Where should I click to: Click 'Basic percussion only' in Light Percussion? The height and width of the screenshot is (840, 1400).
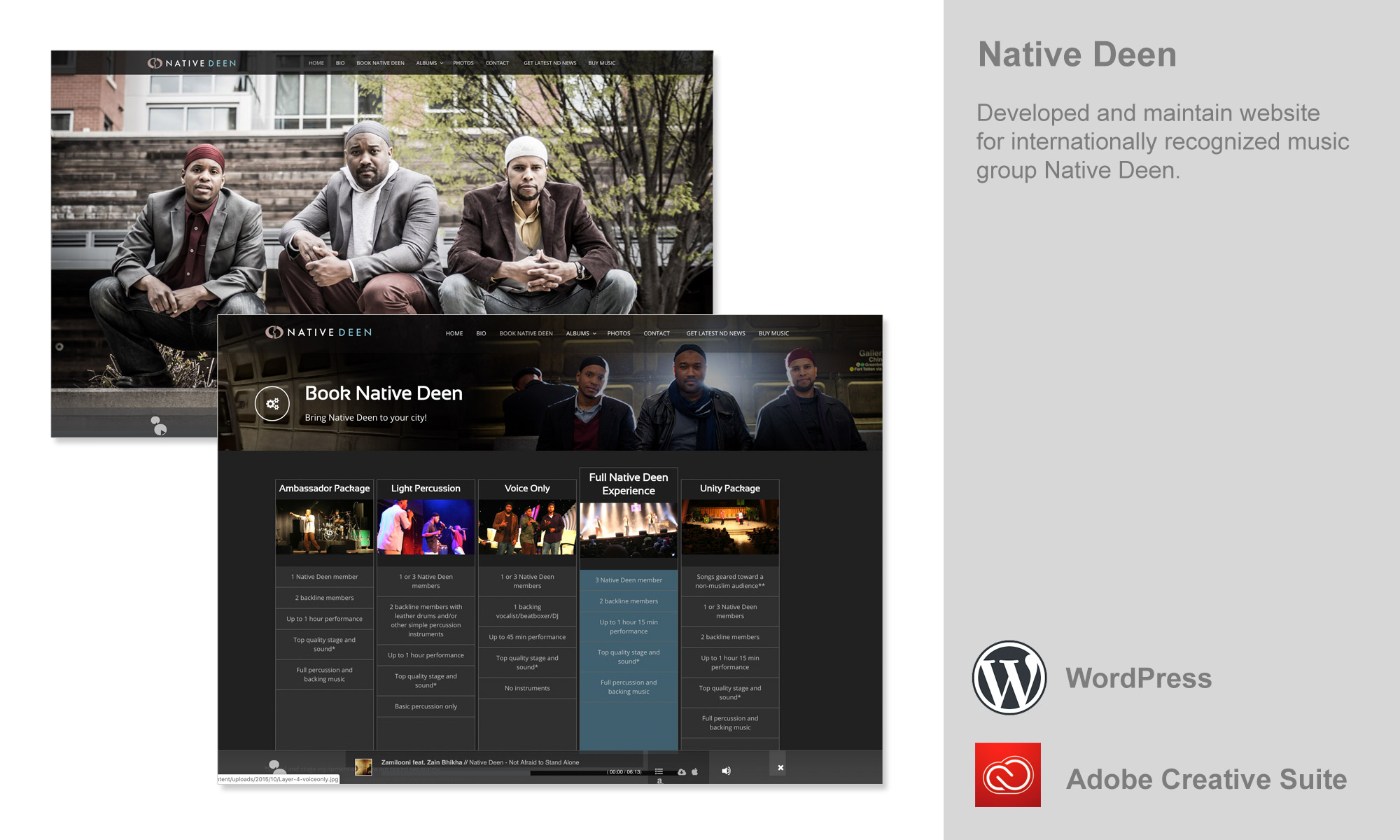(426, 706)
